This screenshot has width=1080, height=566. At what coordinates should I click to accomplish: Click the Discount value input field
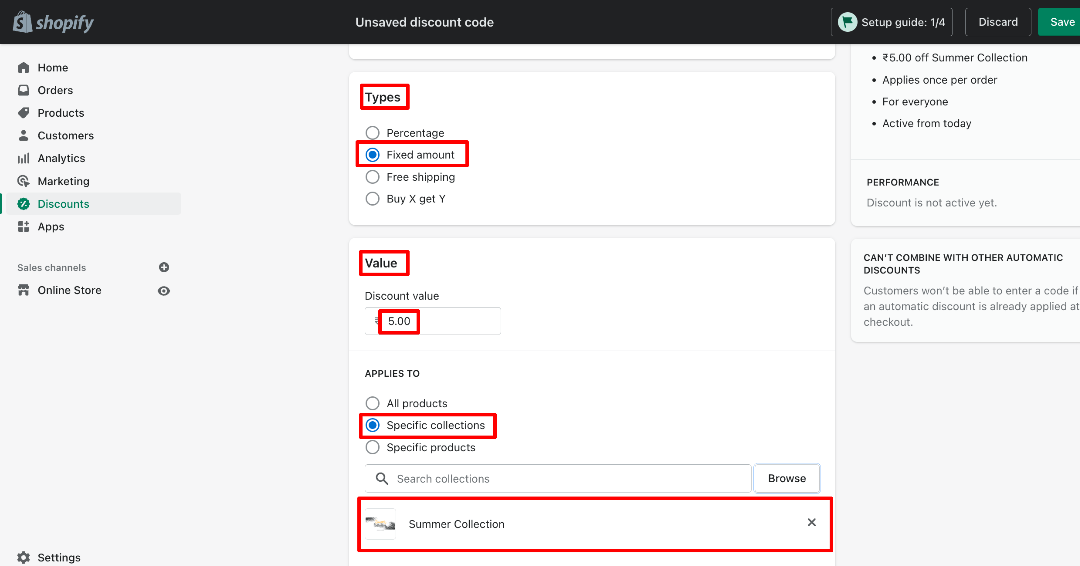point(433,321)
